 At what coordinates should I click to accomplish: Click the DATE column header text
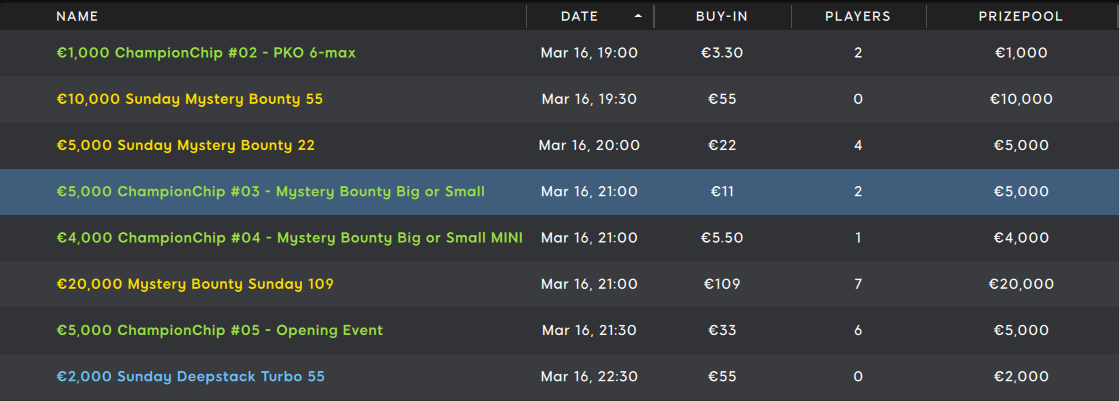(x=579, y=16)
